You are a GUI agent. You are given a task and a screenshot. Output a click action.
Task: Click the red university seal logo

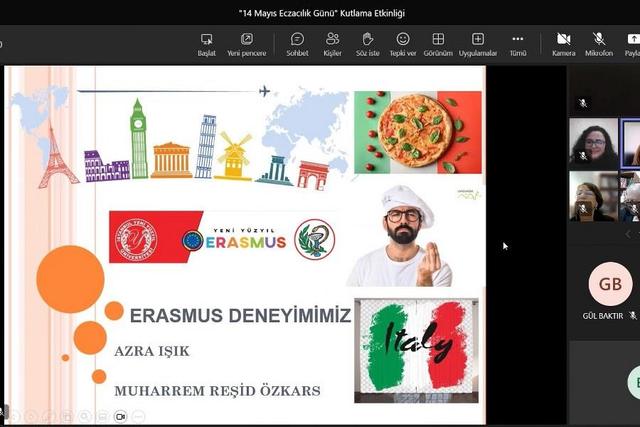coord(136,239)
